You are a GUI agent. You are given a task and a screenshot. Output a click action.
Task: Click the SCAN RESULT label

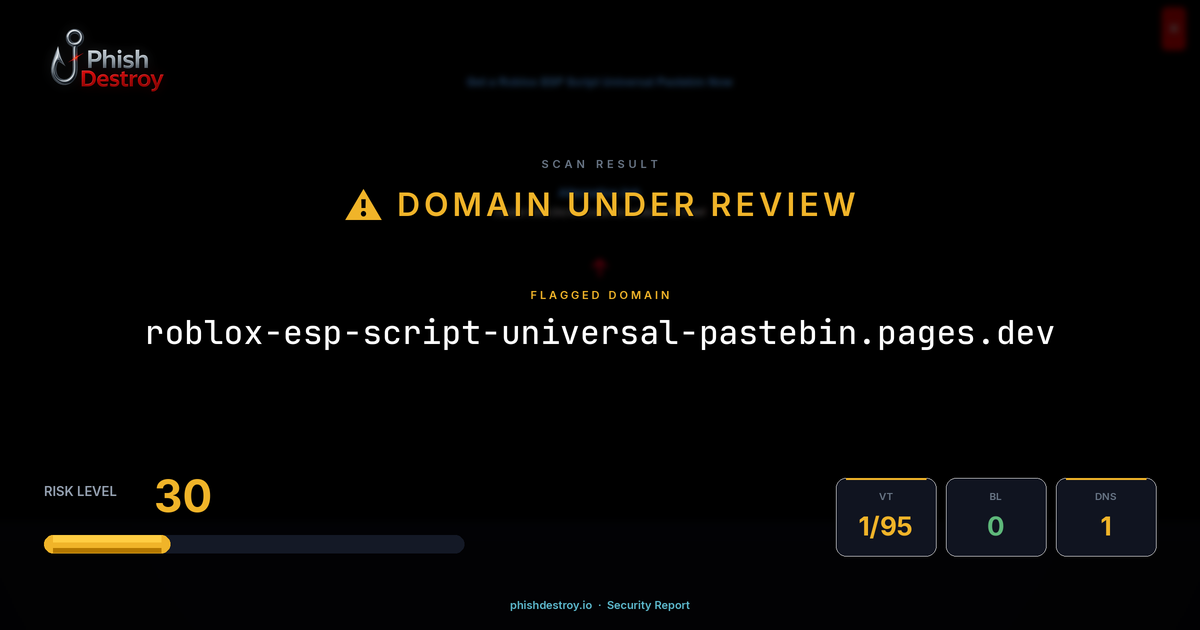point(600,164)
